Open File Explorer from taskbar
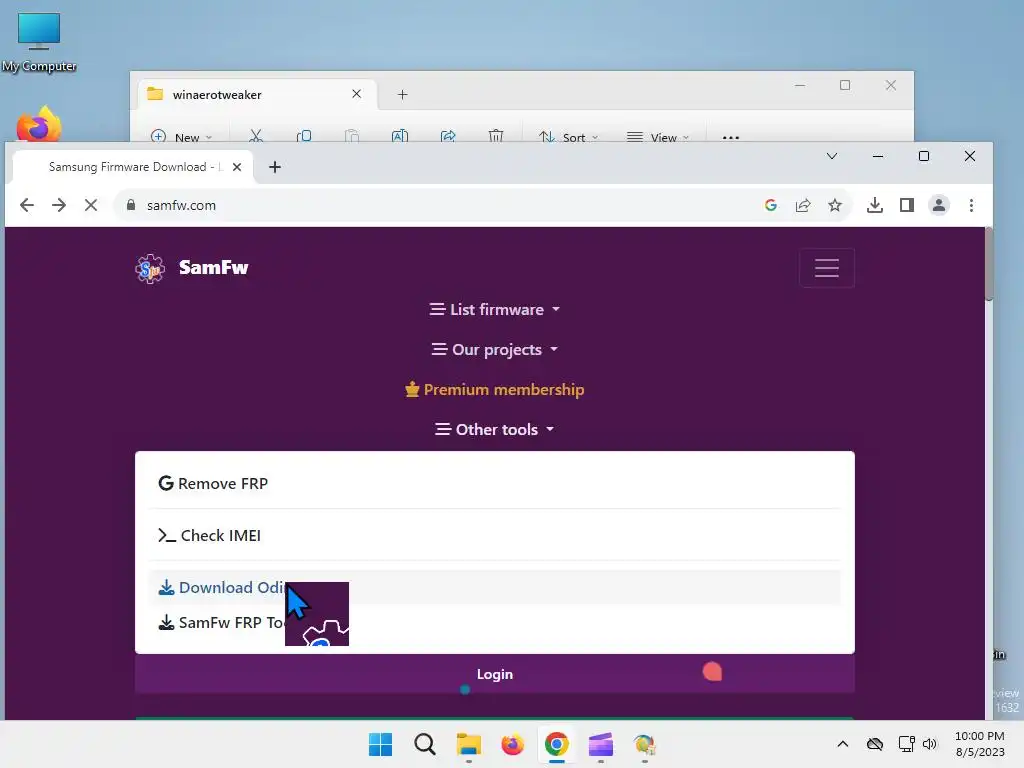Screen dimensions: 1024x768 pyautogui.click(x=468, y=744)
